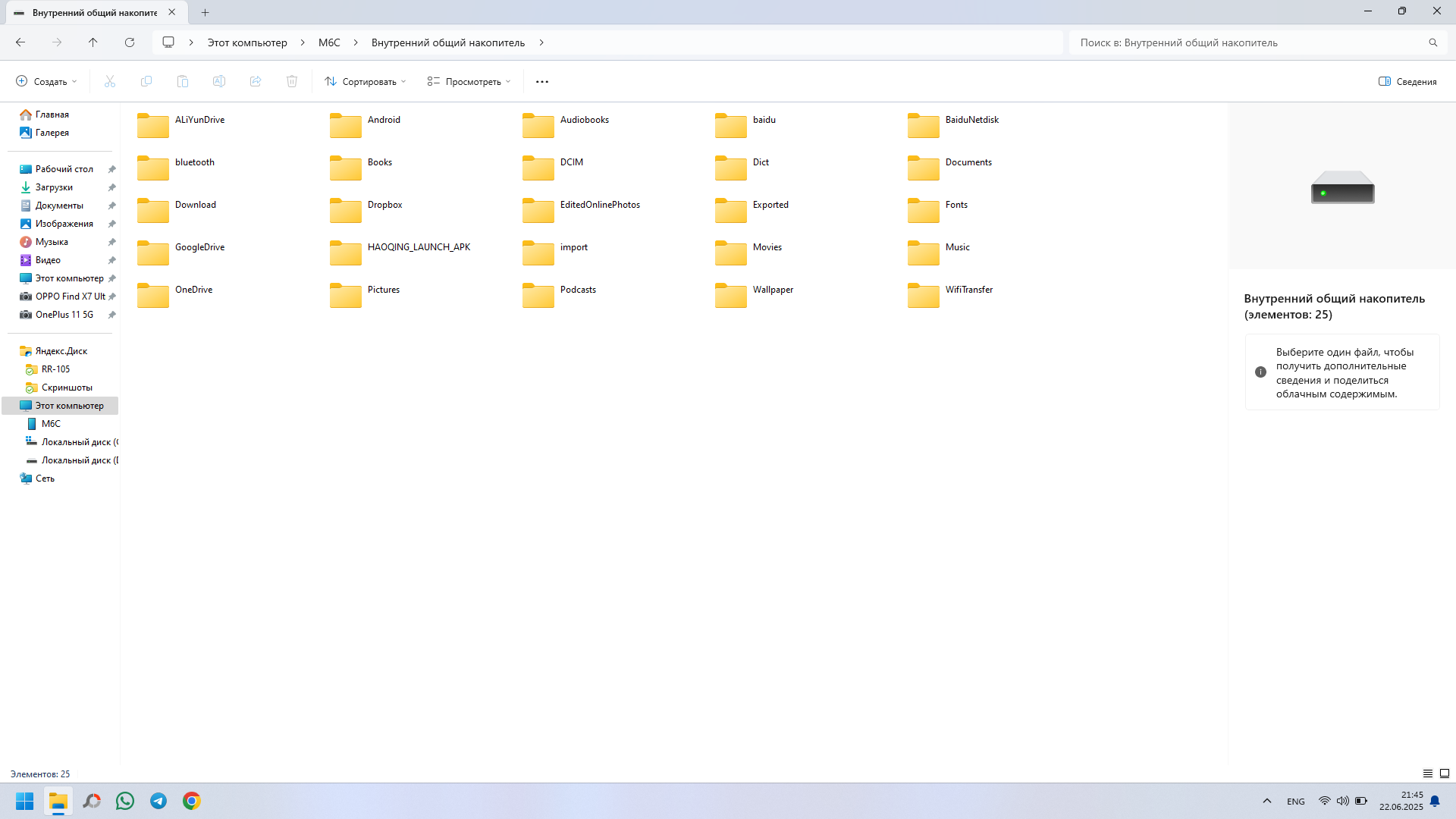The image size is (1456, 819).
Task: Click the Cut scissors icon
Action: pyautogui.click(x=110, y=81)
